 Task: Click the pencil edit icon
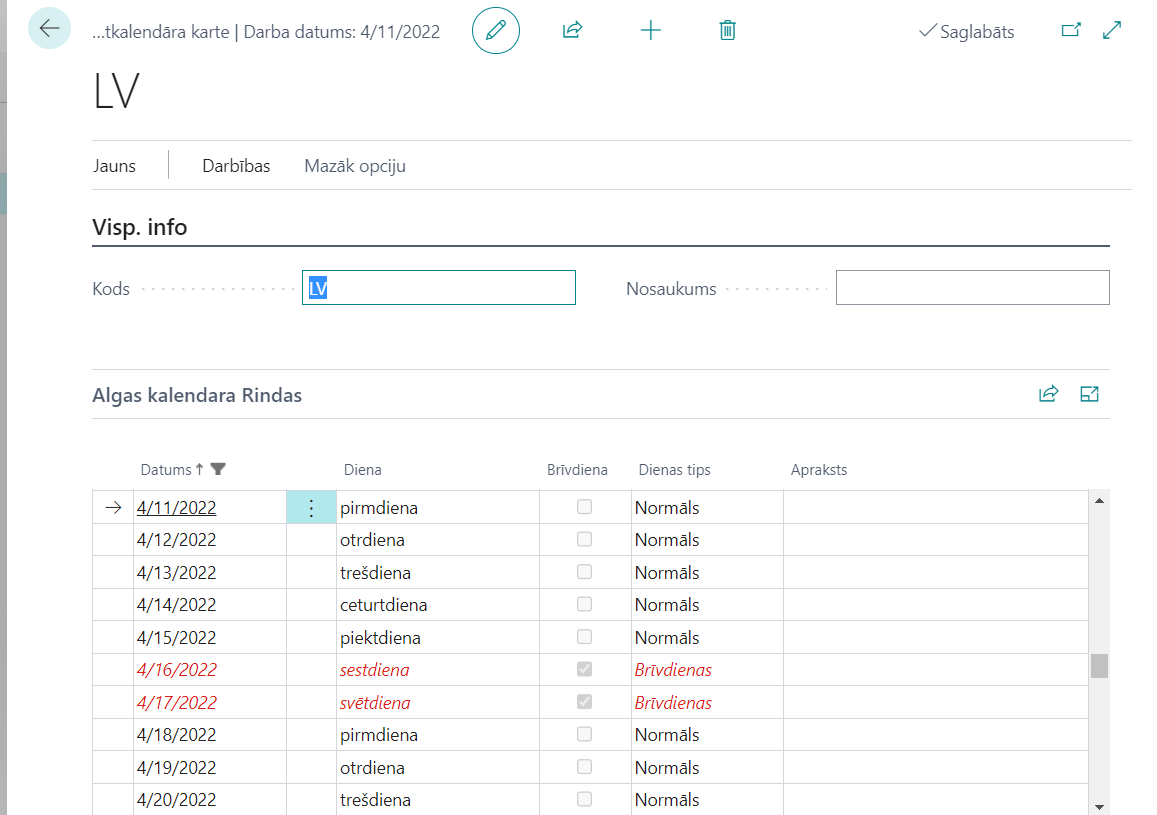(x=496, y=30)
